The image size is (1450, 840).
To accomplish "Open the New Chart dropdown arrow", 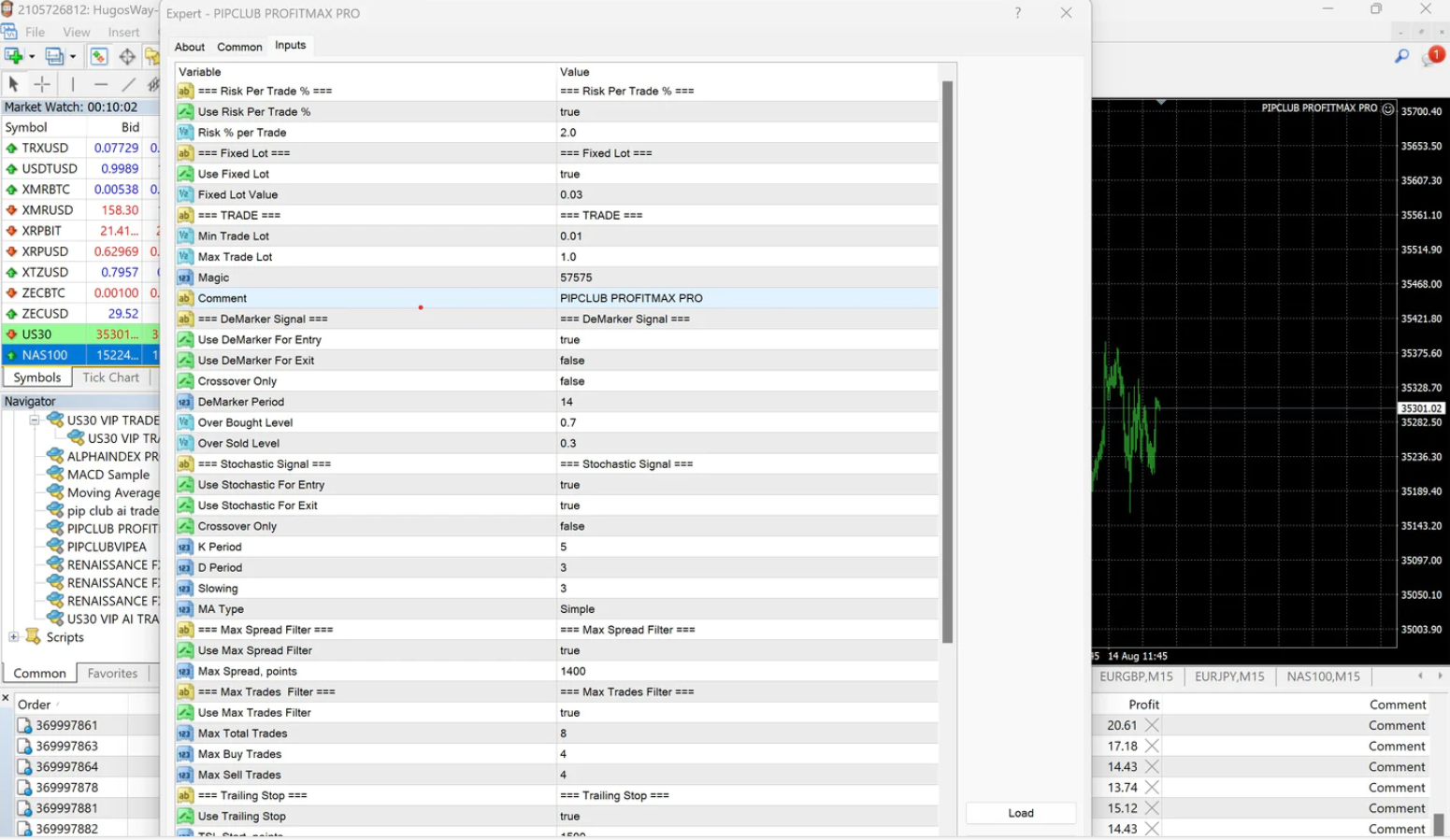I will [x=32, y=57].
